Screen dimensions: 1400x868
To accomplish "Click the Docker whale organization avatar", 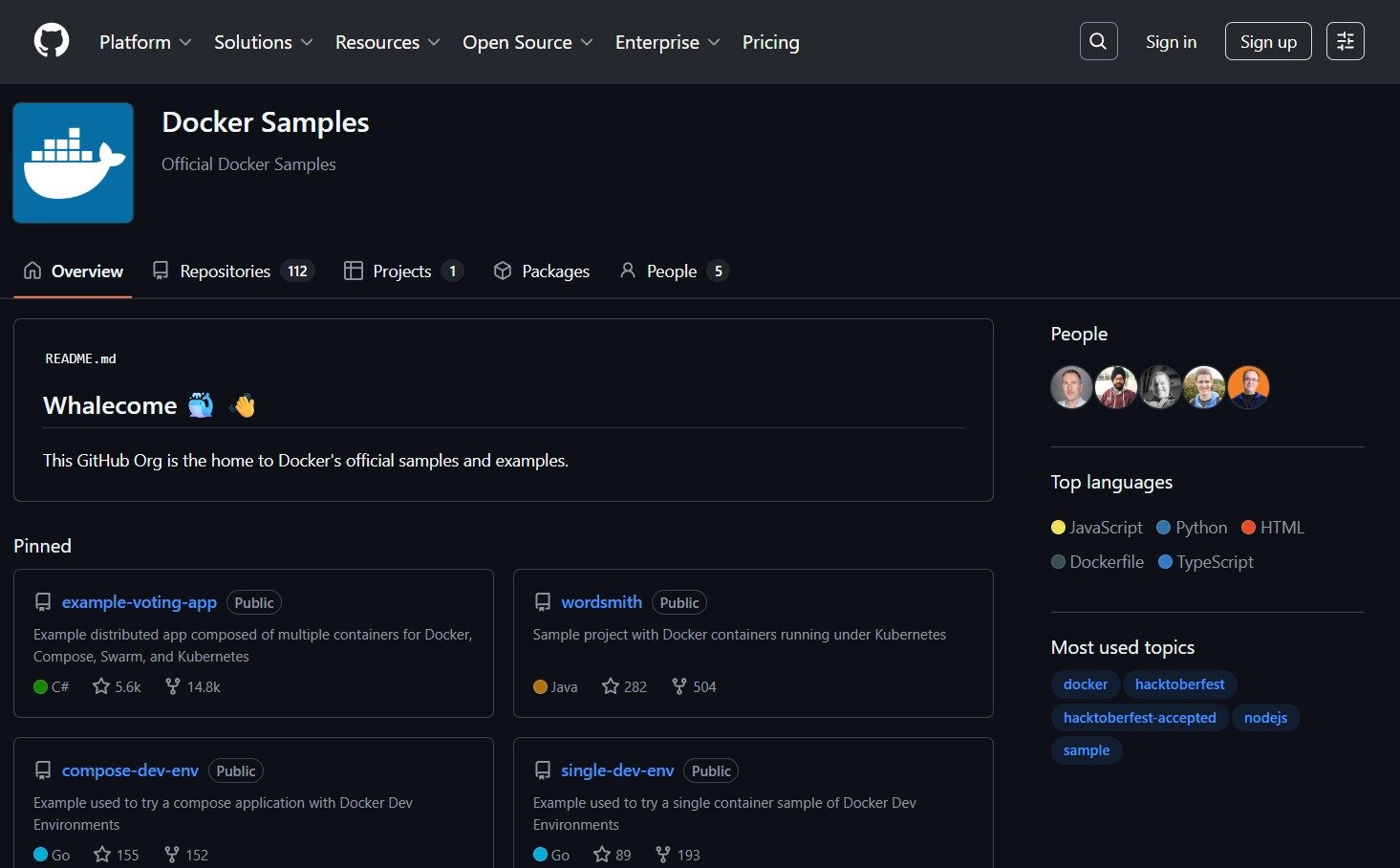I will (73, 163).
